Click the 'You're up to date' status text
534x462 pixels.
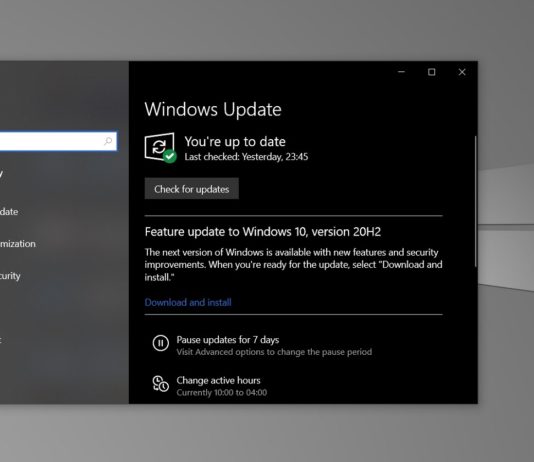coord(235,142)
